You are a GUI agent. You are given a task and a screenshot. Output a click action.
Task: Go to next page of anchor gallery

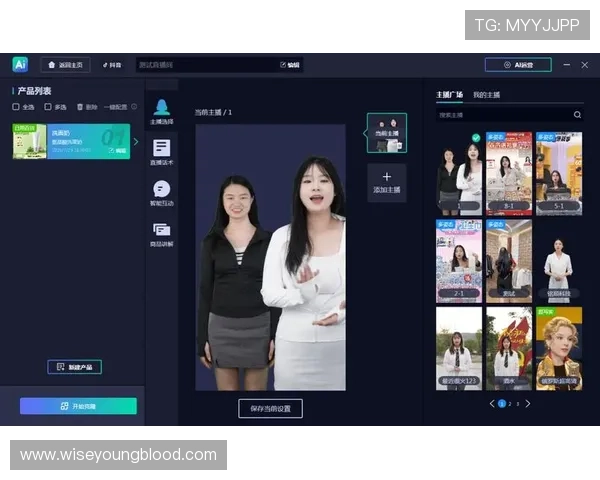tap(528, 404)
